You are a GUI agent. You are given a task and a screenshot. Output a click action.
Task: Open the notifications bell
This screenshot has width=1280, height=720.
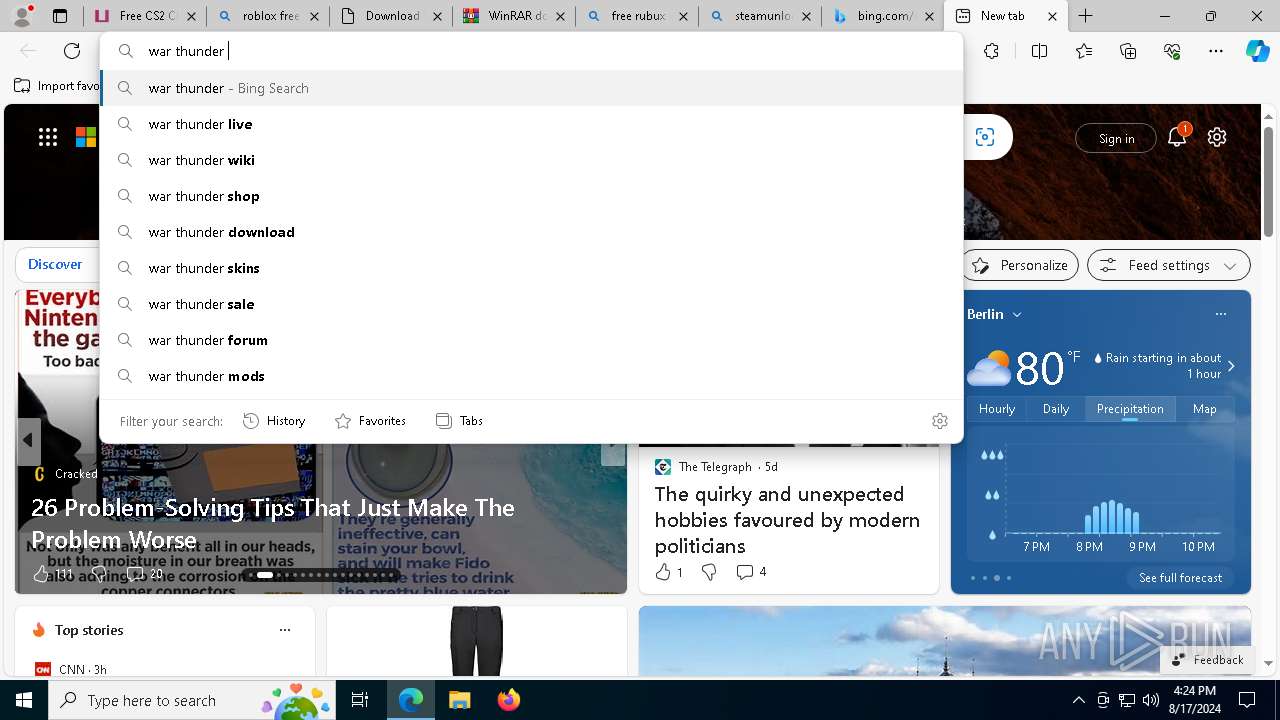[x=1177, y=138]
